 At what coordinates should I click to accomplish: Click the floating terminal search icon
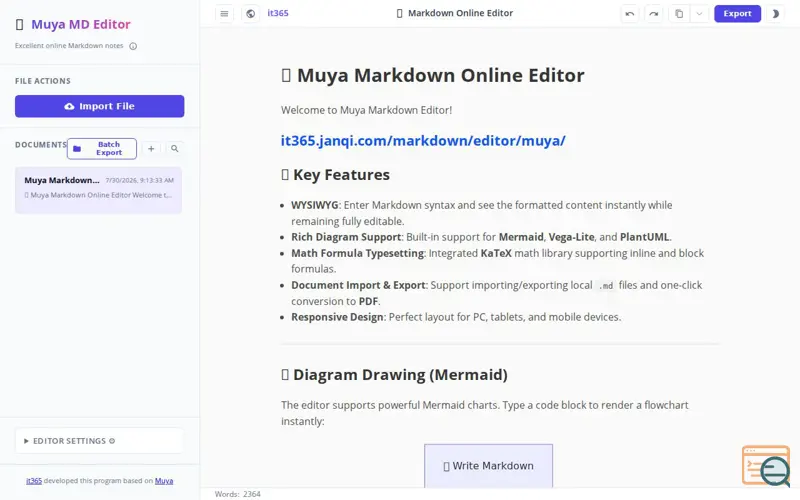click(x=766, y=466)
